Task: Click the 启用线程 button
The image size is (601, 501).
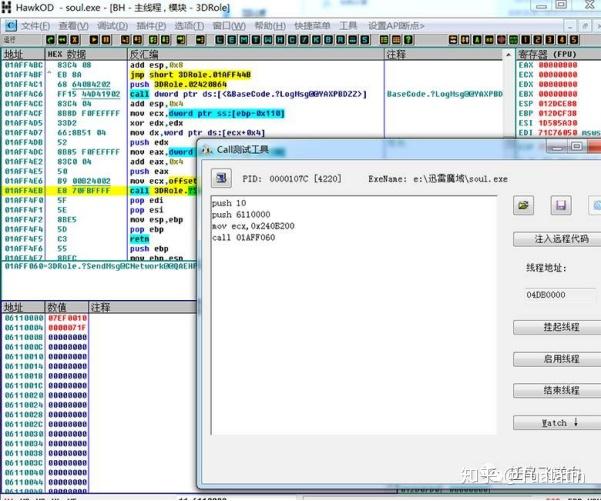Action: tap(557, 359)
